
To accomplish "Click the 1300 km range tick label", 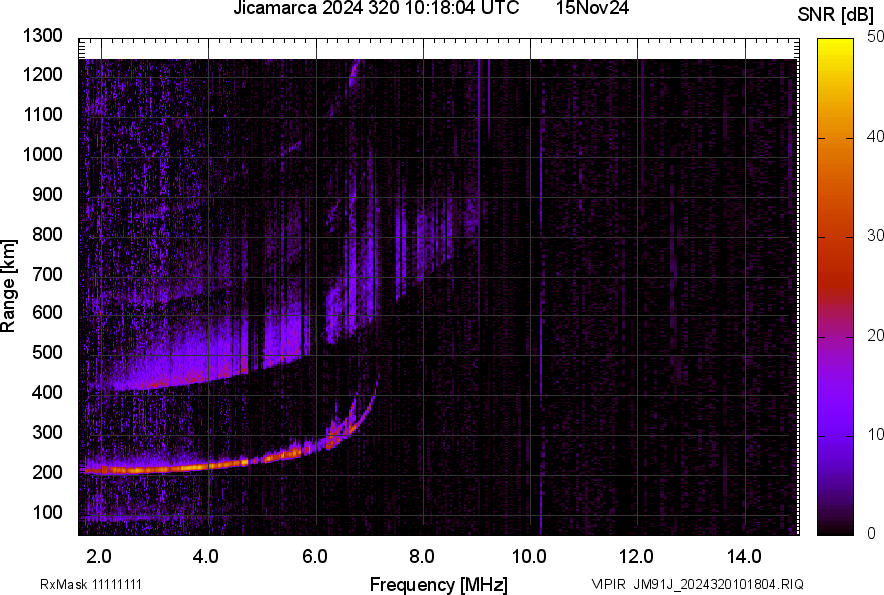I will tap(41, 39).
